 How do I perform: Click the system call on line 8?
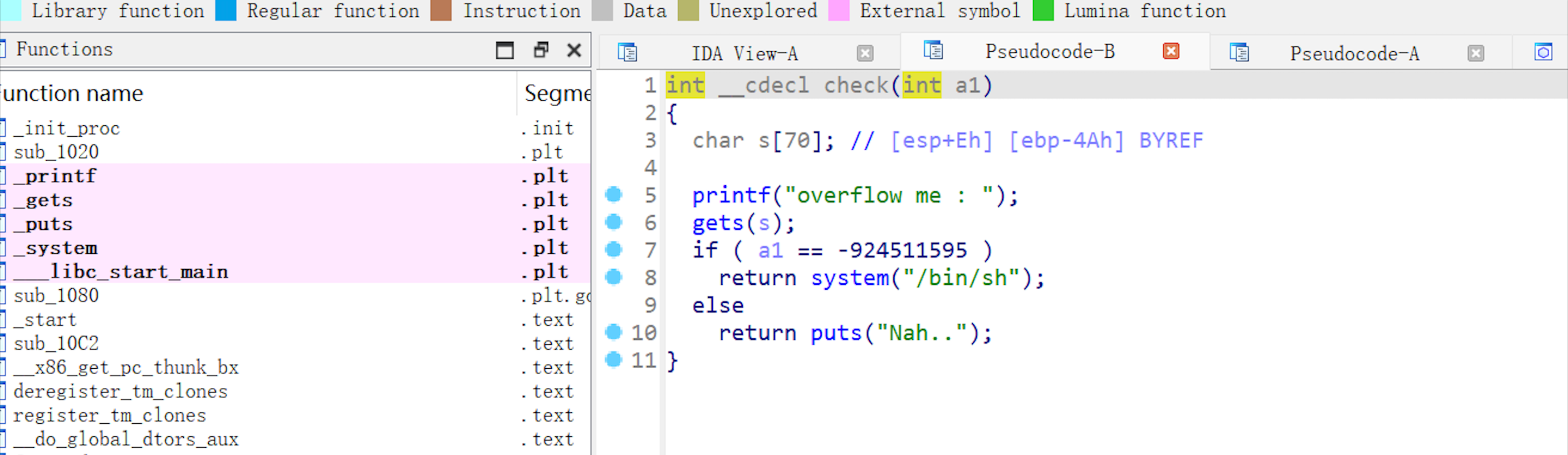(849, 278)
